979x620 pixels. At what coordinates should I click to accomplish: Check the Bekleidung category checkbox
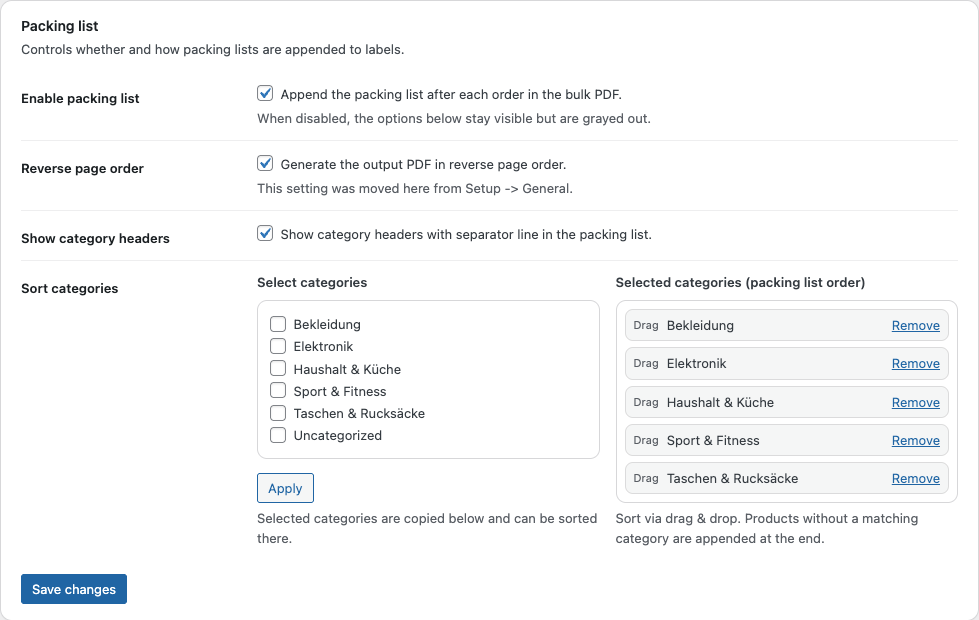tap(278, 324)
